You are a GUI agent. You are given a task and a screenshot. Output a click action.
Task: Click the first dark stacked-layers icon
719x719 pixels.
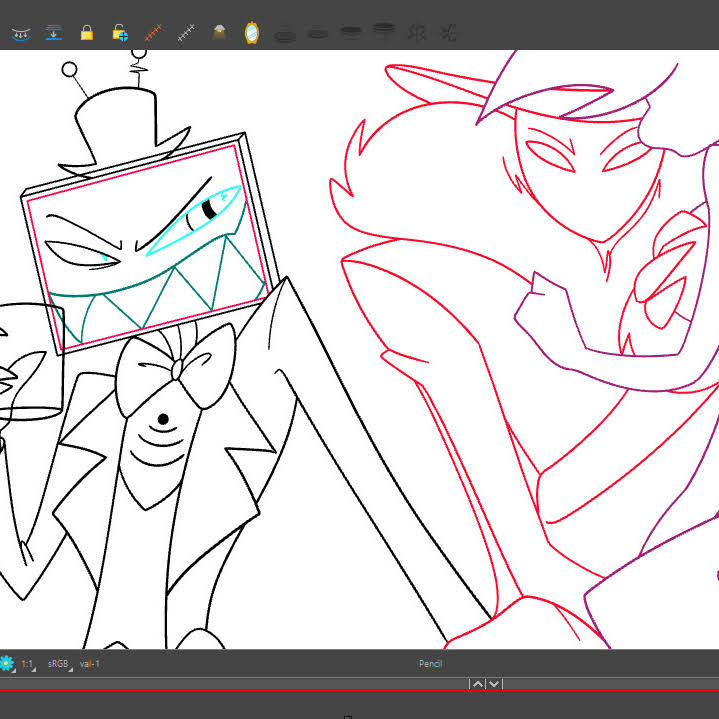(x=285, y=34)
